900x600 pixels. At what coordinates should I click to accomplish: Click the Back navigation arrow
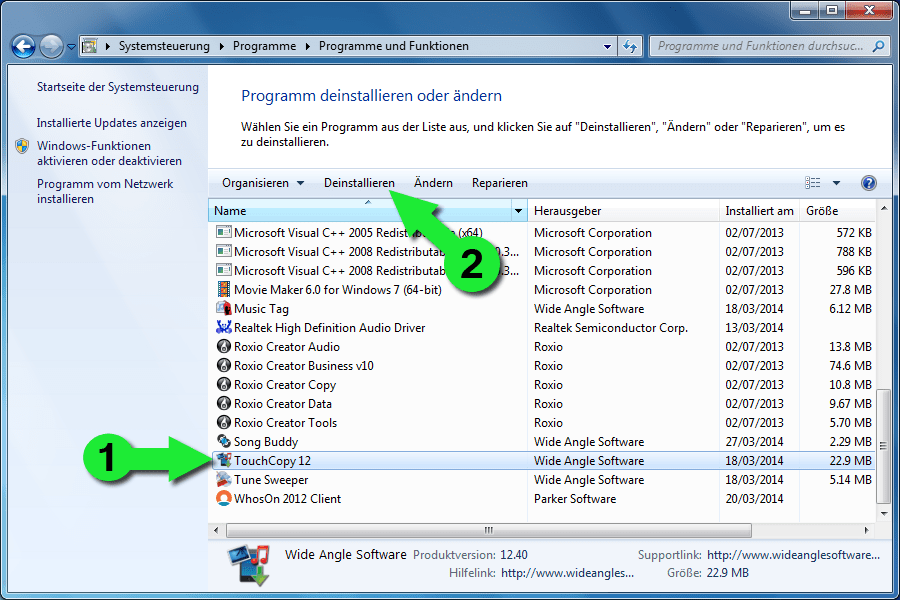pos(24,47)
